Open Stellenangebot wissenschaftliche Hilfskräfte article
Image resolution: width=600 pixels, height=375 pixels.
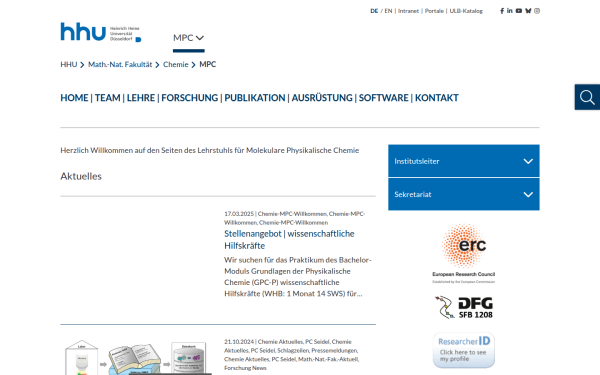click(289, 240)
